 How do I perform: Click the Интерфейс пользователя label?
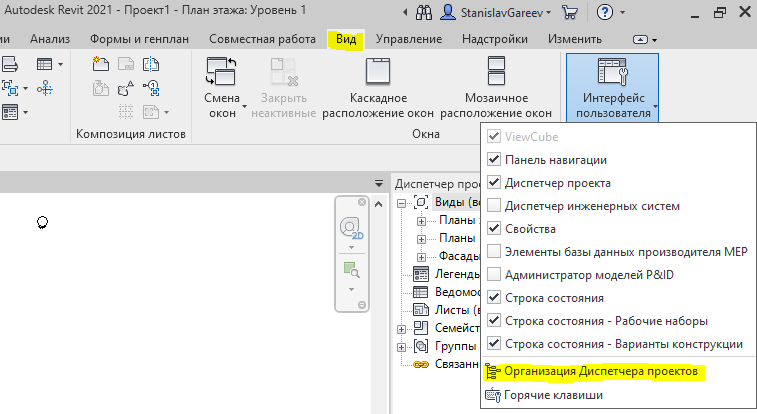(x=613, y=106)
